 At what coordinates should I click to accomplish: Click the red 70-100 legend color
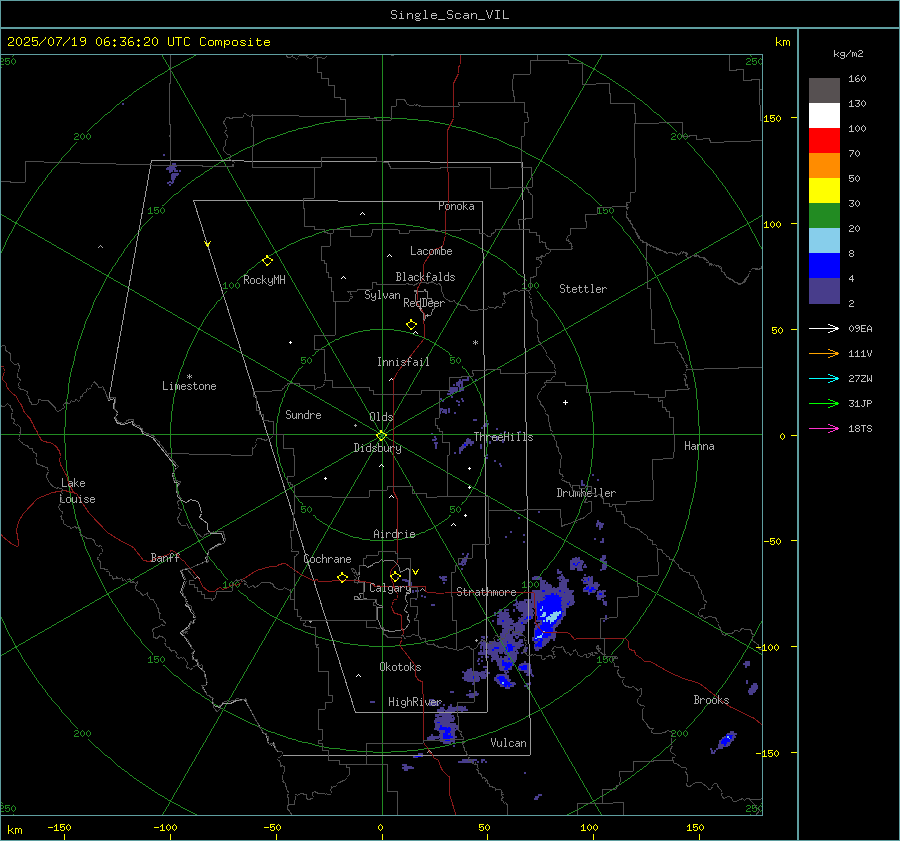pos(824,141)
